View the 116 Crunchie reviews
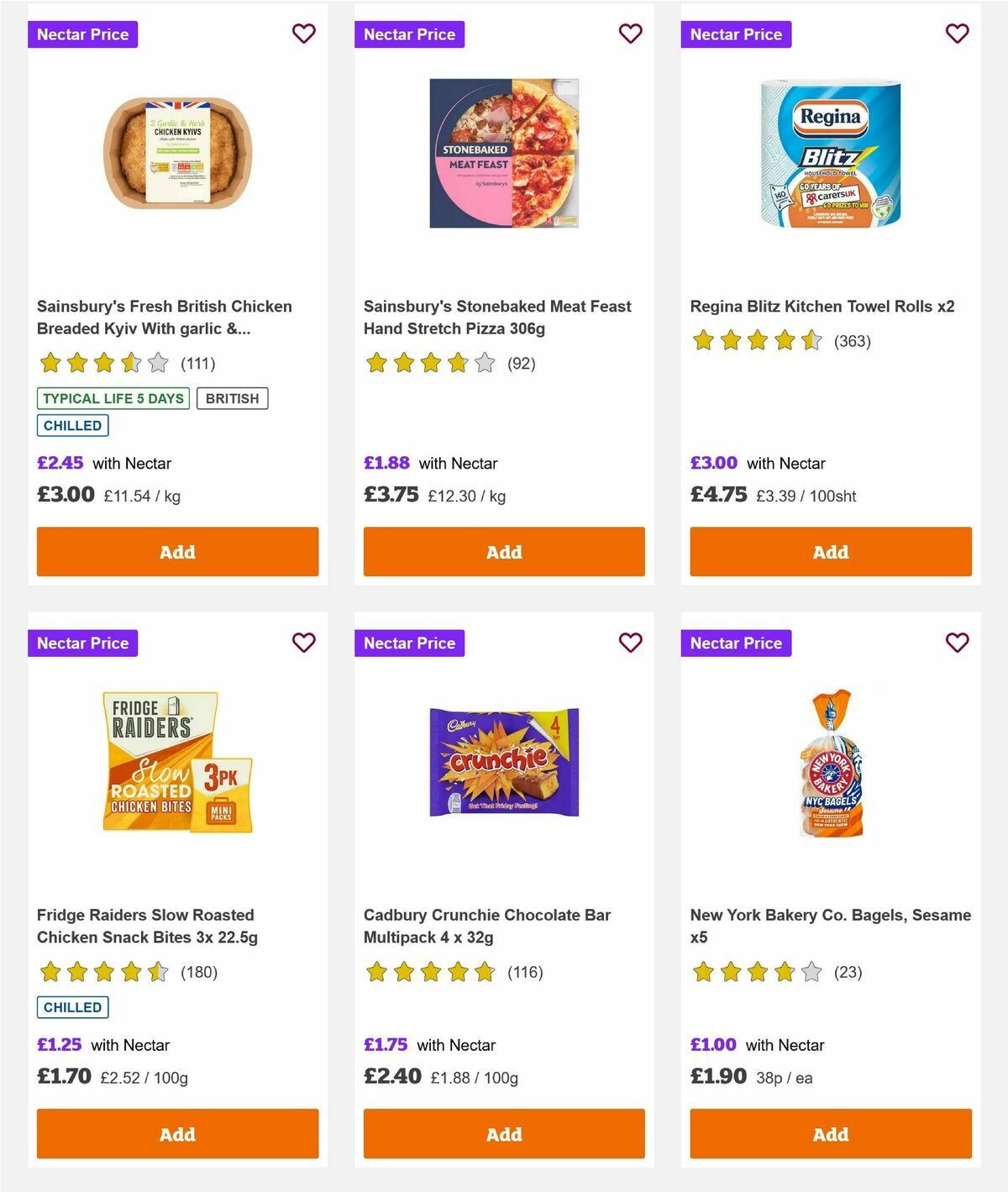This screenshot has height=1192, width=1008. [524, 972]
